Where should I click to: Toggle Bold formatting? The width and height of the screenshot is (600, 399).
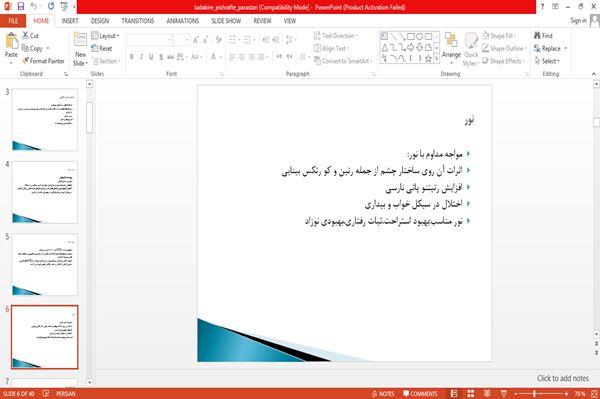tap(132, 57)
